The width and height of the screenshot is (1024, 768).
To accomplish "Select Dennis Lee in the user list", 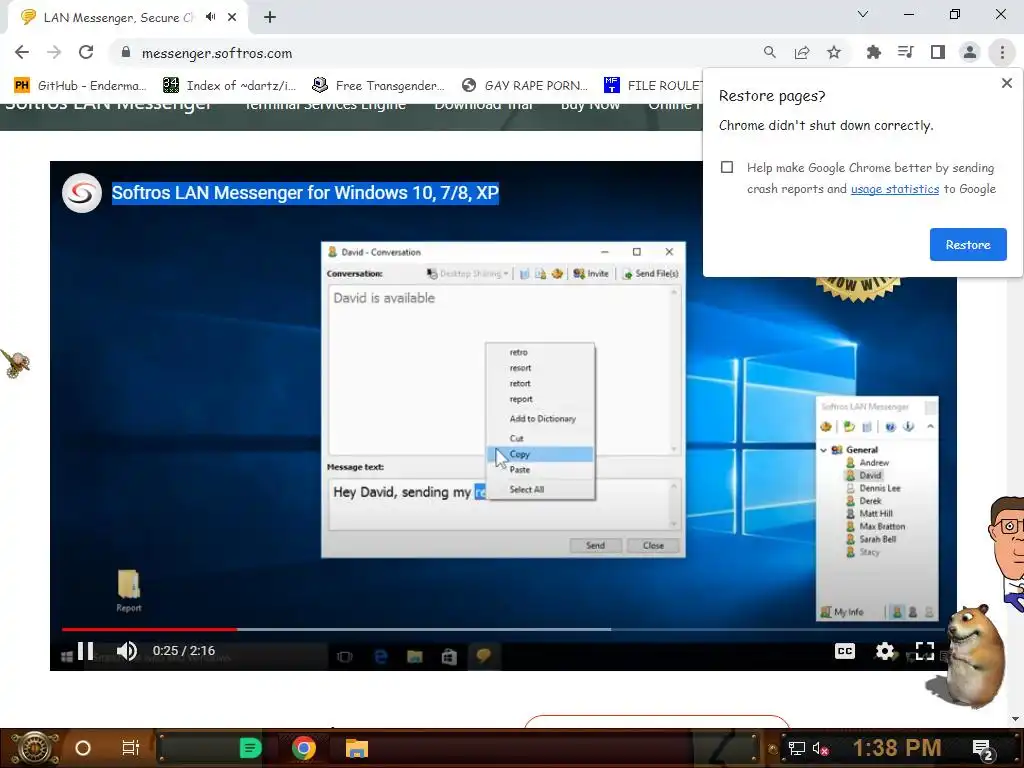I will tap(879, 488).
